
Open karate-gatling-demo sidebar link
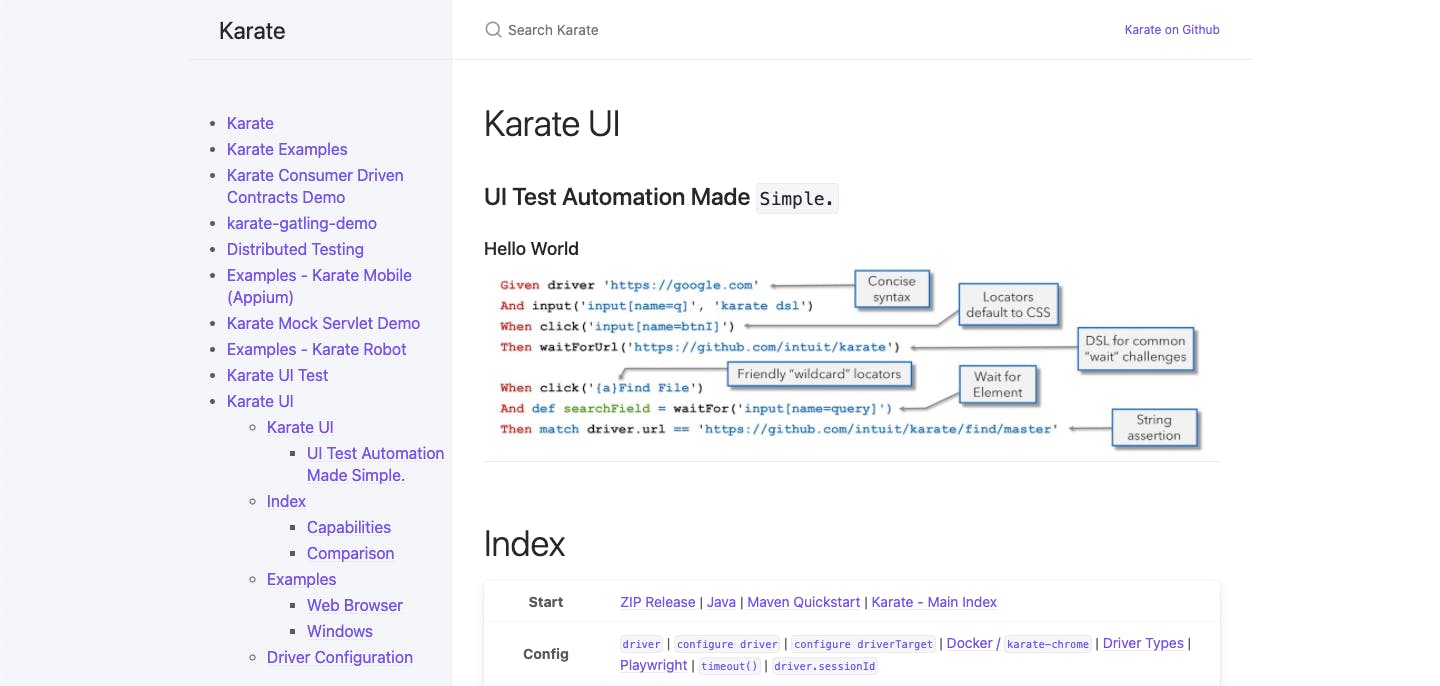[x=301, y=223]
